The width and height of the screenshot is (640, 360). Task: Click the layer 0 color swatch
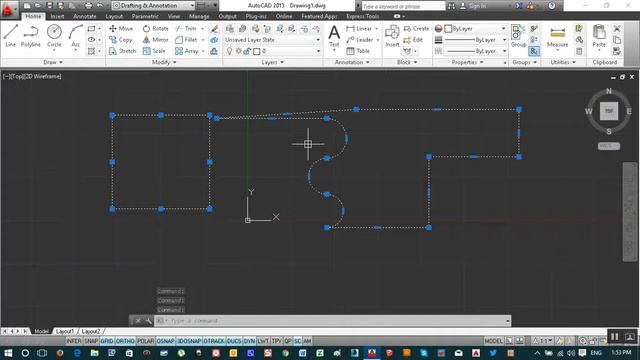click(257, 51)
